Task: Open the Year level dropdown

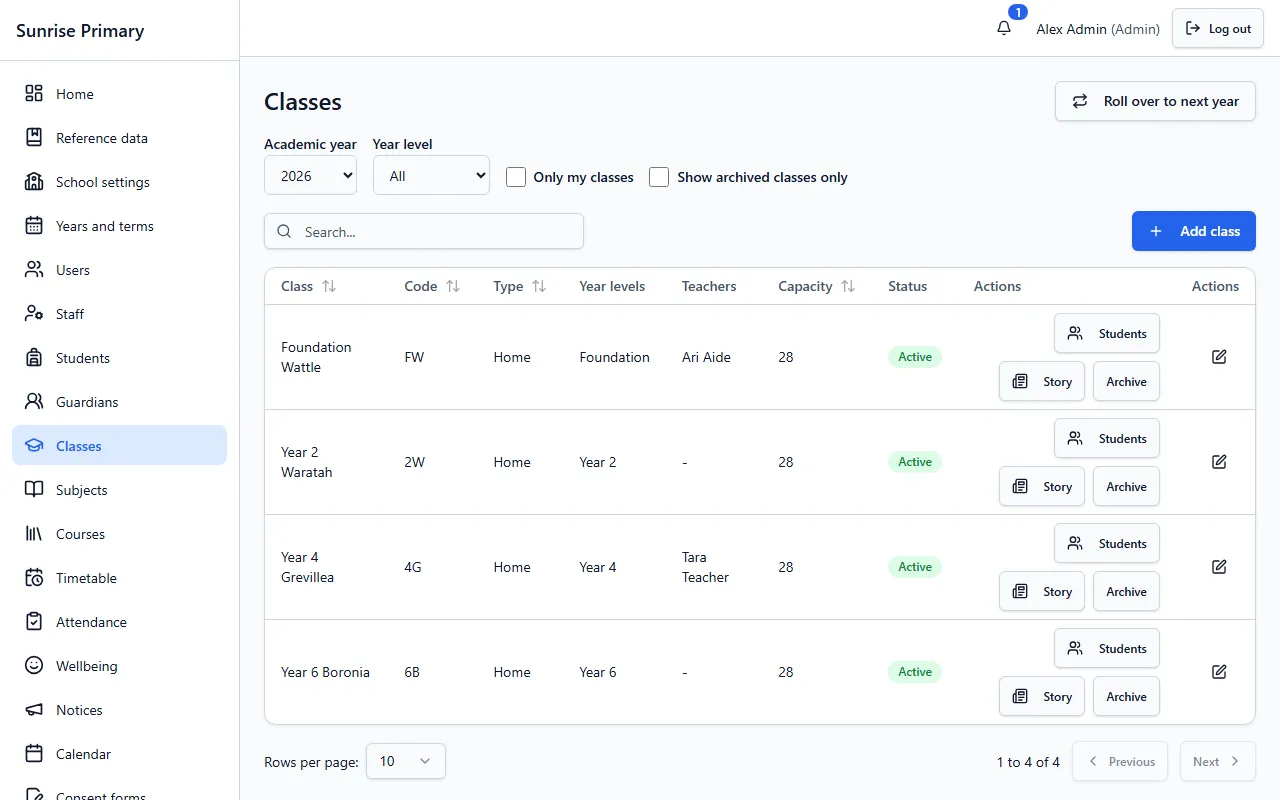Action: [x=431, y=175]
